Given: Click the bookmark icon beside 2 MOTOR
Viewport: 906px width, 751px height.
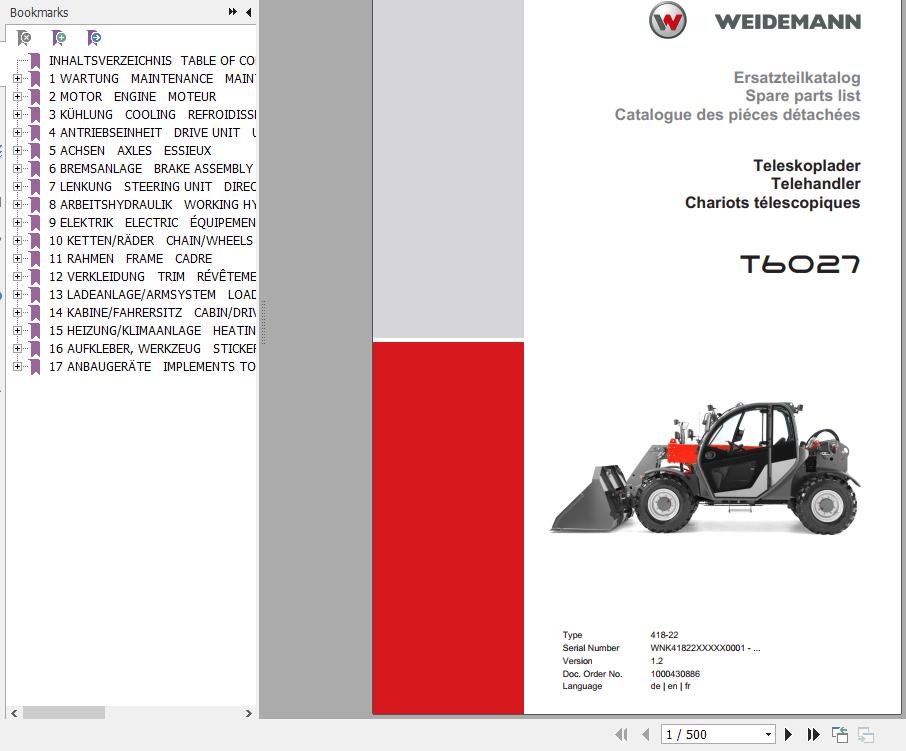Looking at the screenshot, I should [35, 96].
